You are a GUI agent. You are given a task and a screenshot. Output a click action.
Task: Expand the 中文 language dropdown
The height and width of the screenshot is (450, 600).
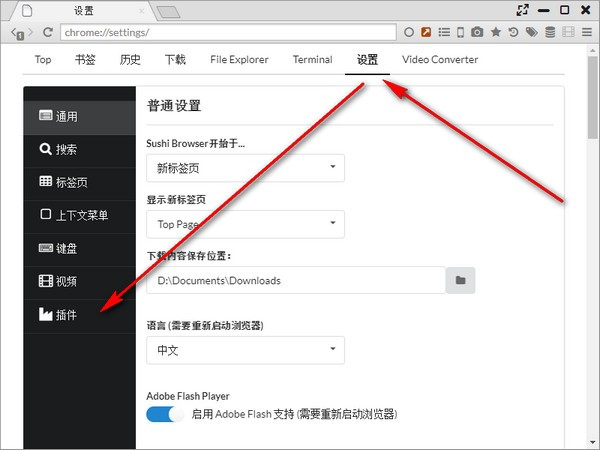click(x=245, y=350)
